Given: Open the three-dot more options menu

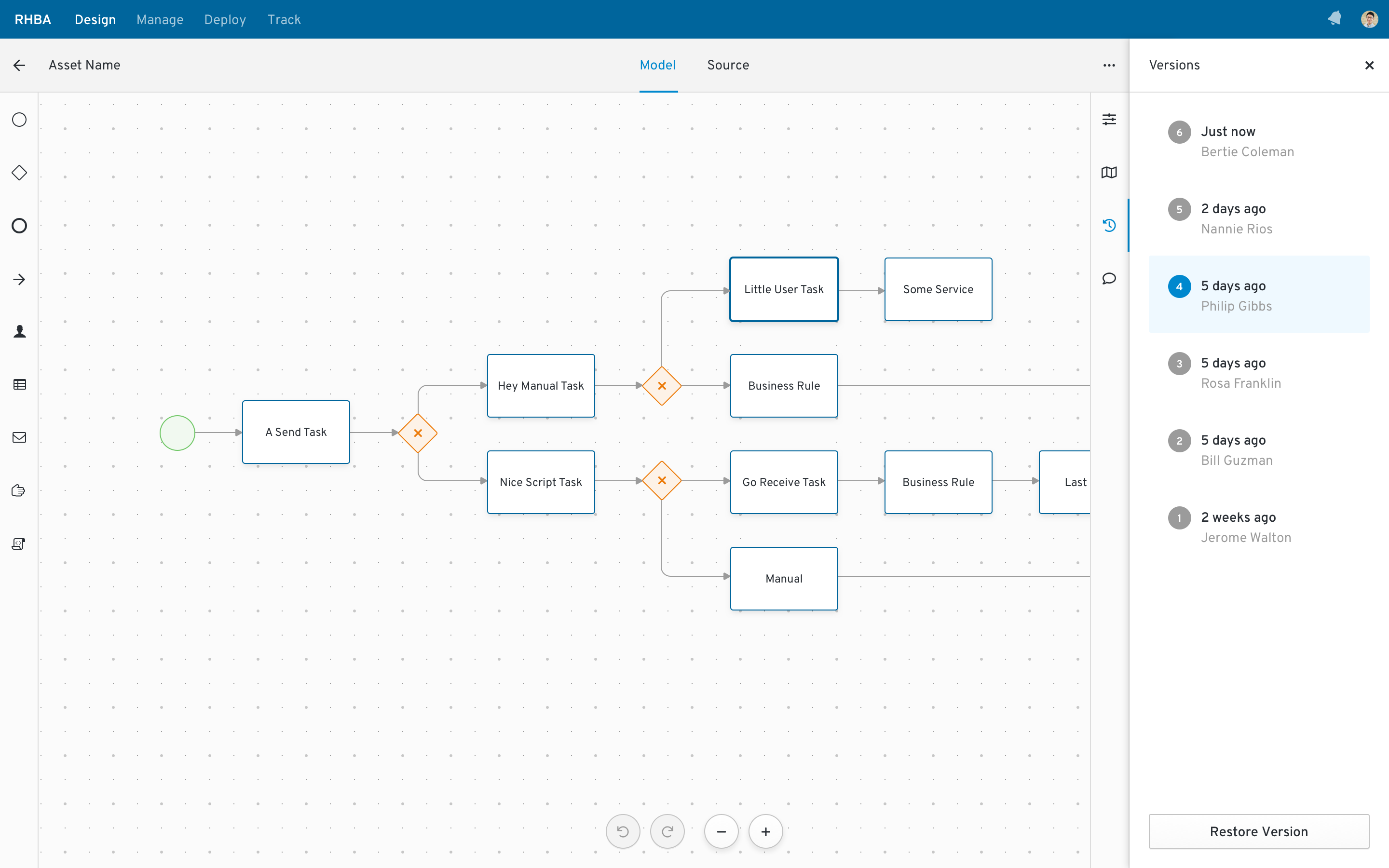Looking at the screenshot, I should point(1109,66).
